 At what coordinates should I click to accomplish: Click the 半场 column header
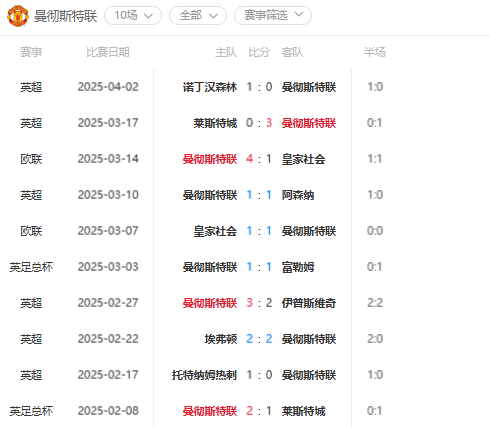(375, 52)
